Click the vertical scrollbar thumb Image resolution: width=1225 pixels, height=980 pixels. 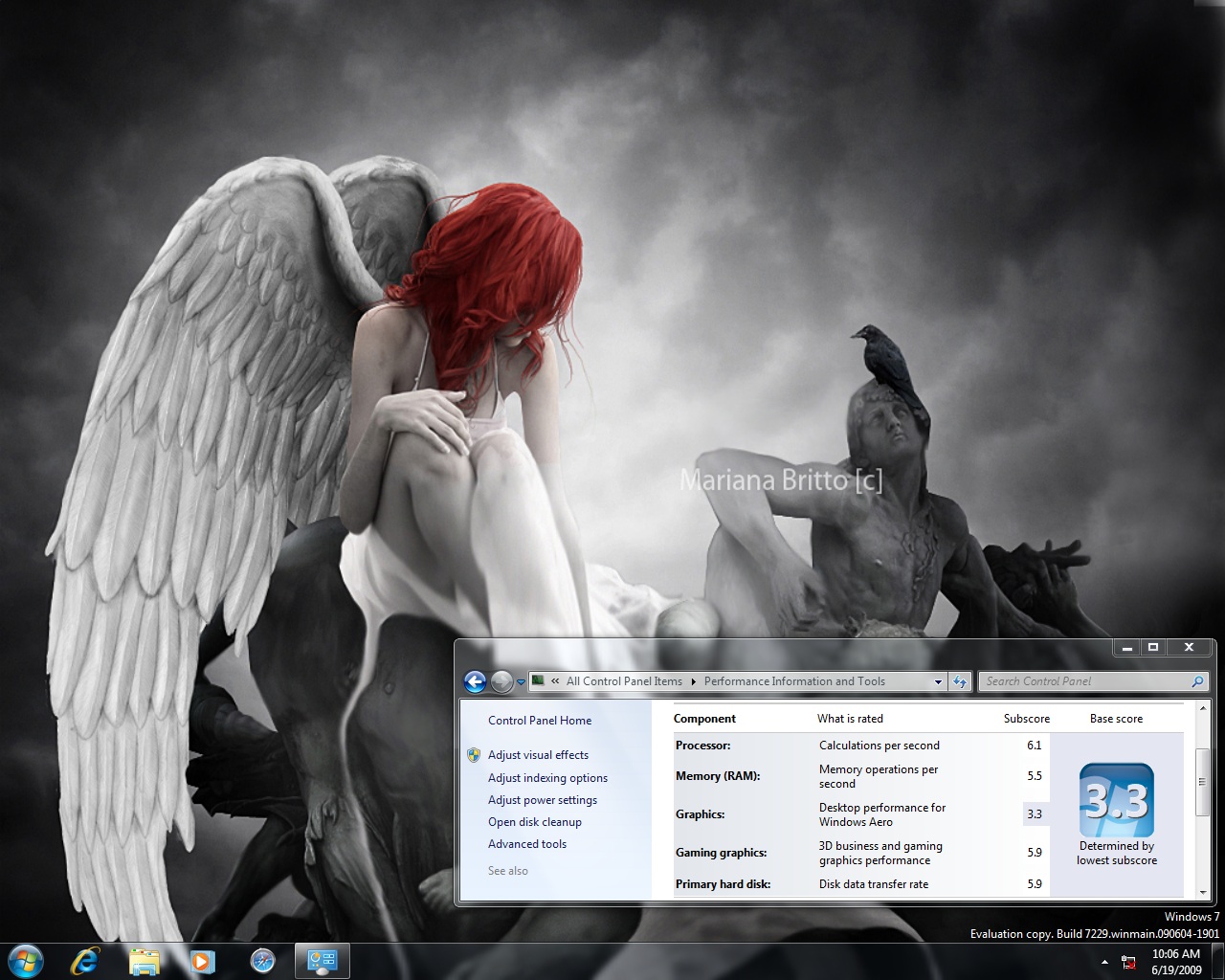(1203, 782)
